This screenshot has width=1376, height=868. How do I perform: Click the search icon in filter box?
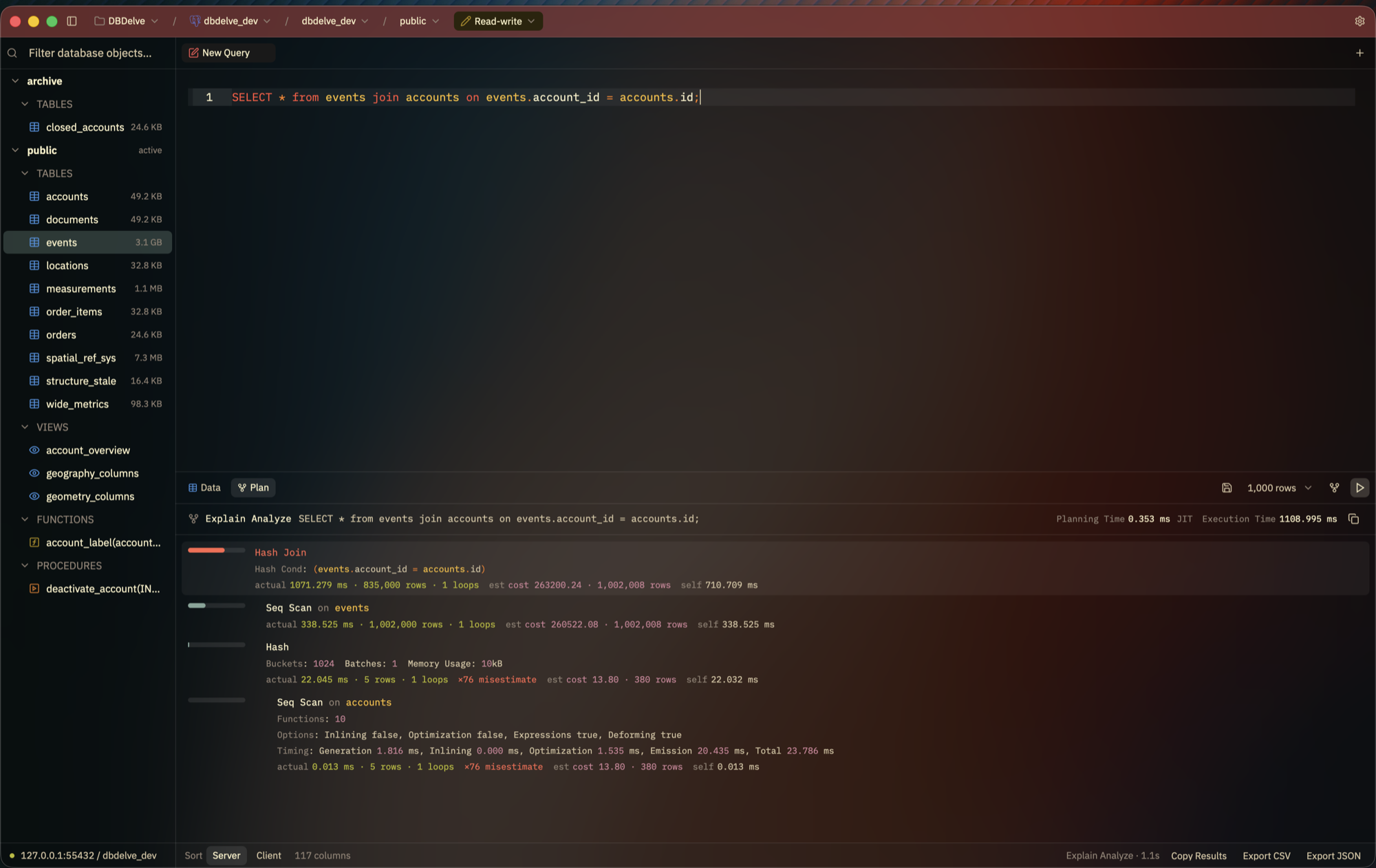(x=12, y=53)
